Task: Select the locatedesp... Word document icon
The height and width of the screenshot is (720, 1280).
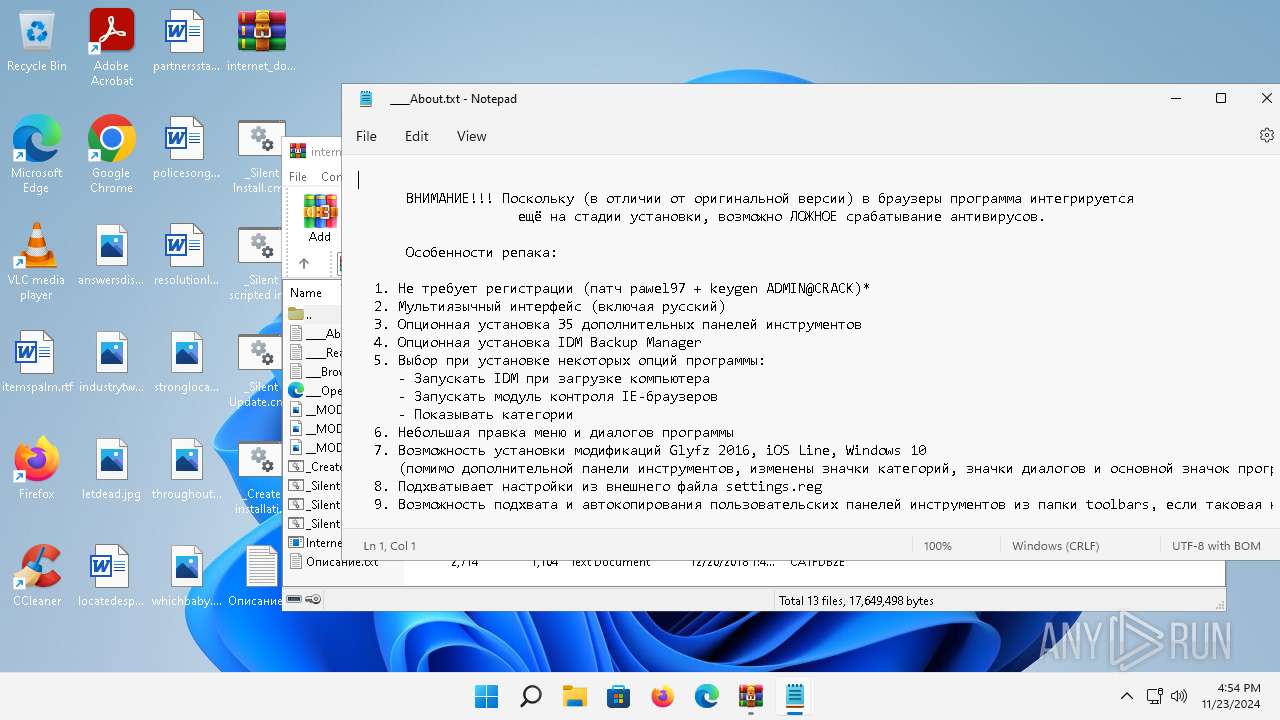Action: point(111,576)
